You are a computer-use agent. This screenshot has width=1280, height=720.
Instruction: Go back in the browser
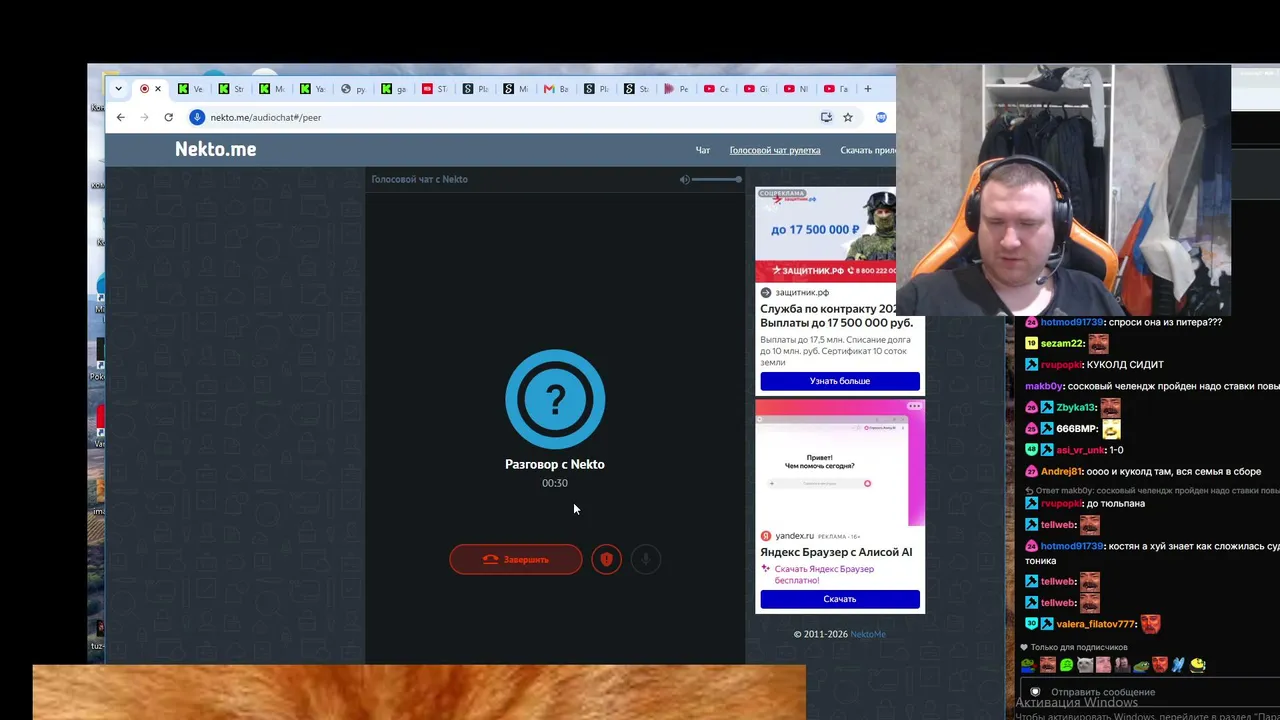point(121,117)
